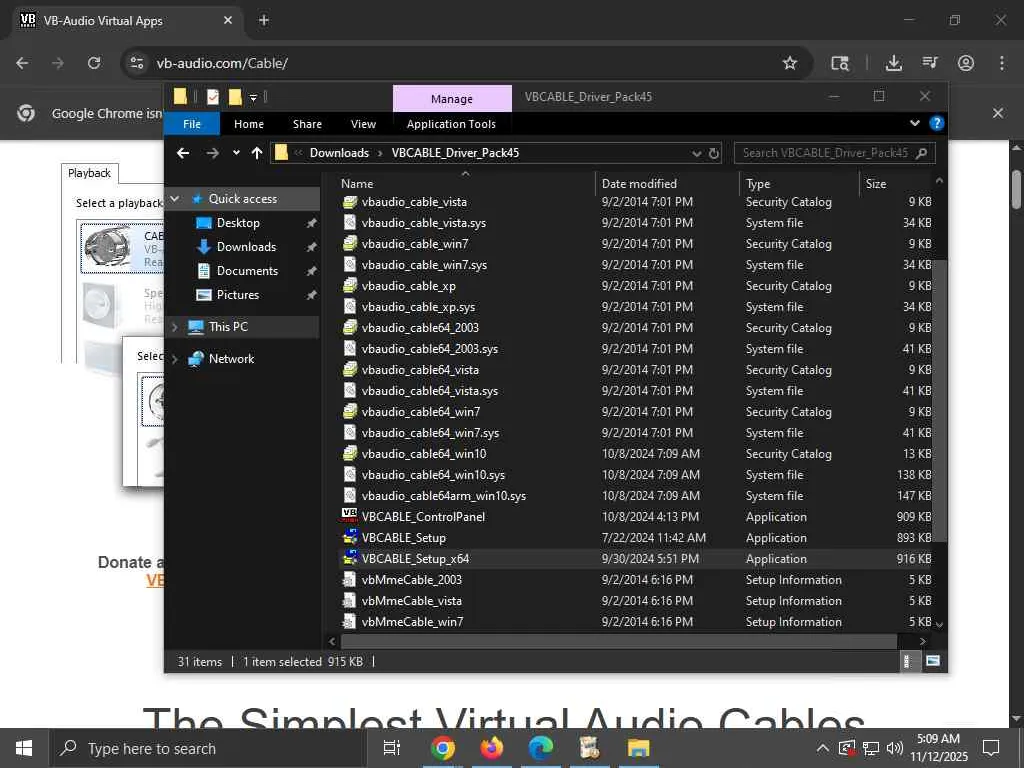Click the Explorer Help question mark icon
Image resolution: width=1024 pixels, height=768 pixels.
936,124
